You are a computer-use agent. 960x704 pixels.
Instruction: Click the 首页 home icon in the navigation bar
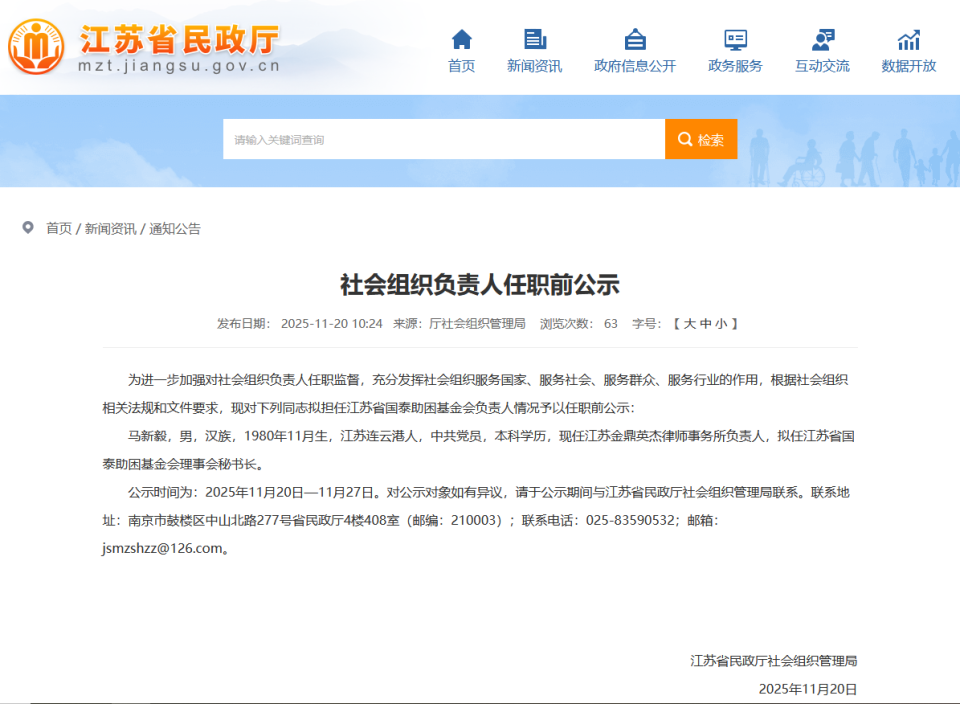[x=461, y=41]
